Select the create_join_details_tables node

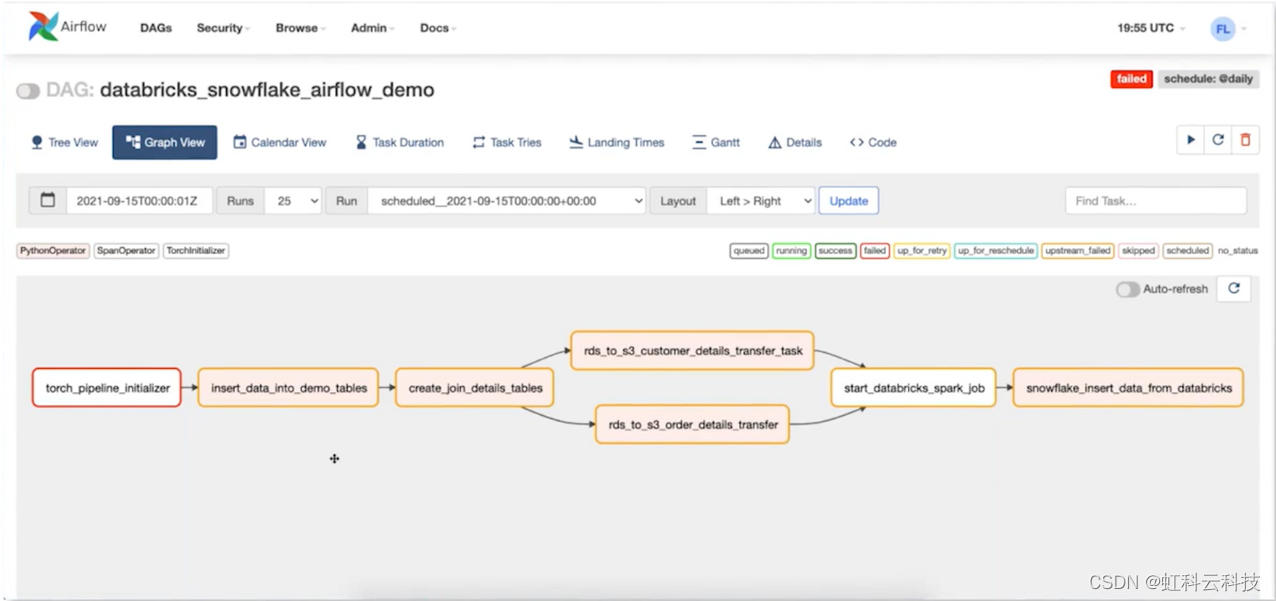(475, 388)
